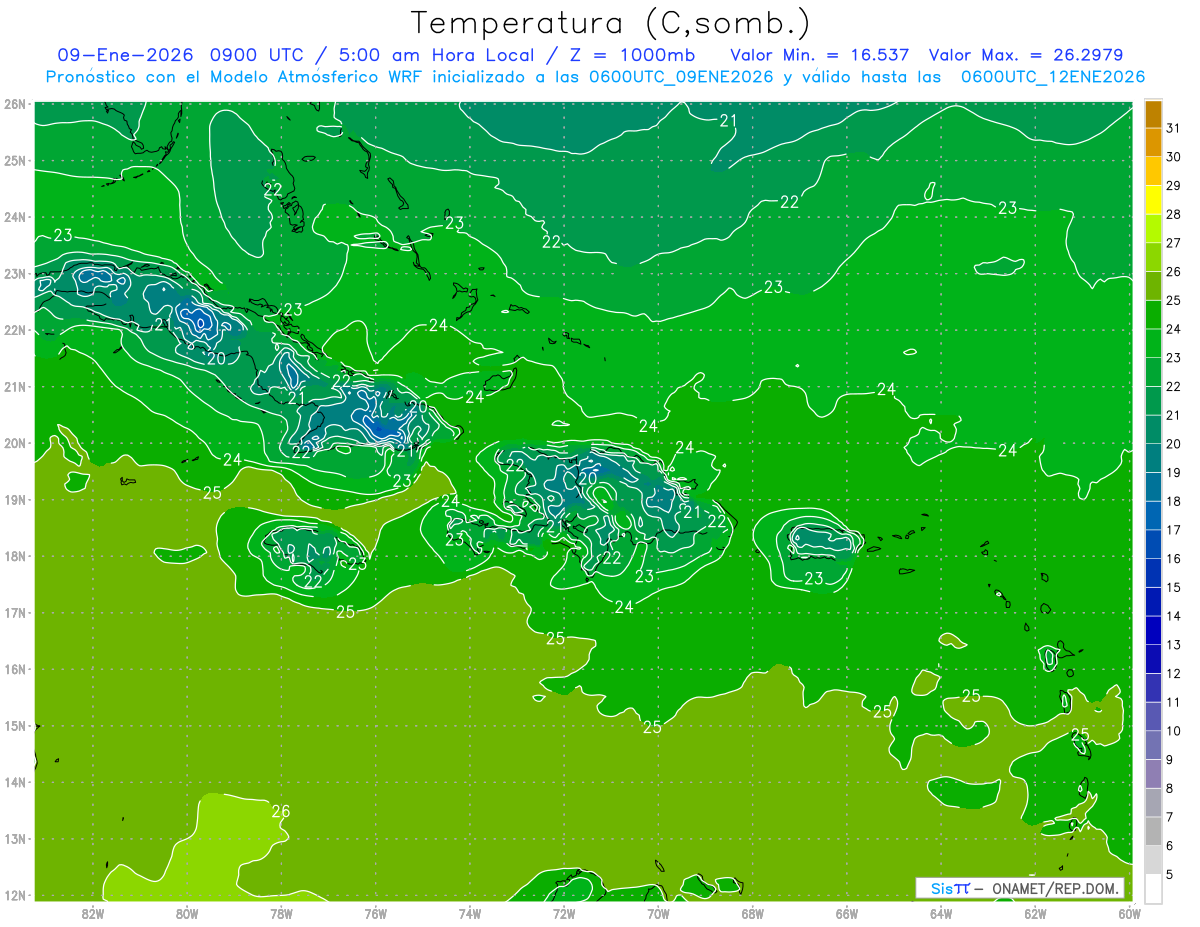The width and height of the screenshot is (1200, 927).
Task: Pick the brown swatch above colorbar 31
Action: [x=1153, y=114]
